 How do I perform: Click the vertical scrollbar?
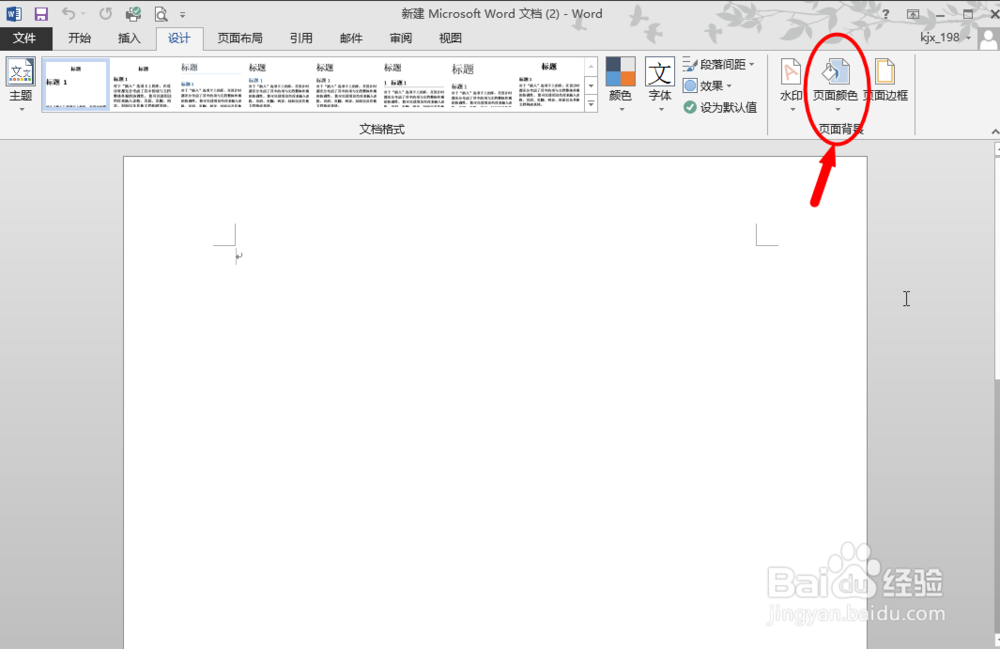pos(997,395)
